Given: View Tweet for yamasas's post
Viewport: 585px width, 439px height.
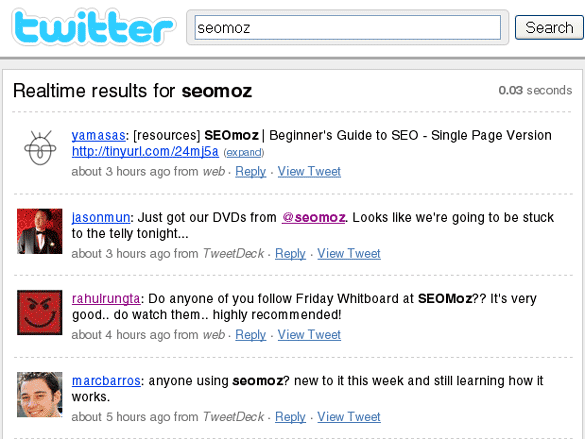Looking at the screenshot, I should (x=309, y=172).
